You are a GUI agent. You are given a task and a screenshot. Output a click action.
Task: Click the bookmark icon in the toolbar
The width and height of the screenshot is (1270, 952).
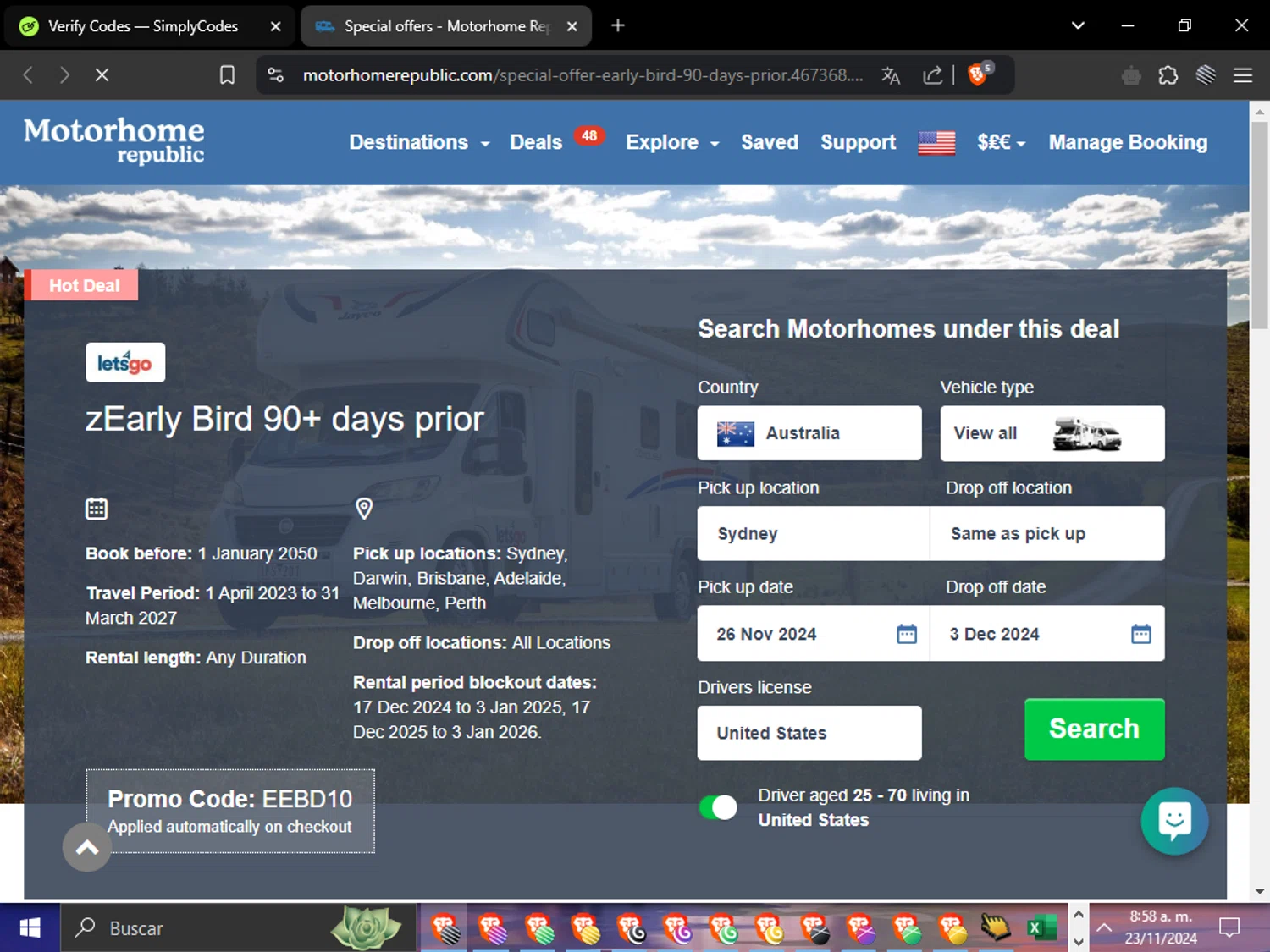pos(227,75)
